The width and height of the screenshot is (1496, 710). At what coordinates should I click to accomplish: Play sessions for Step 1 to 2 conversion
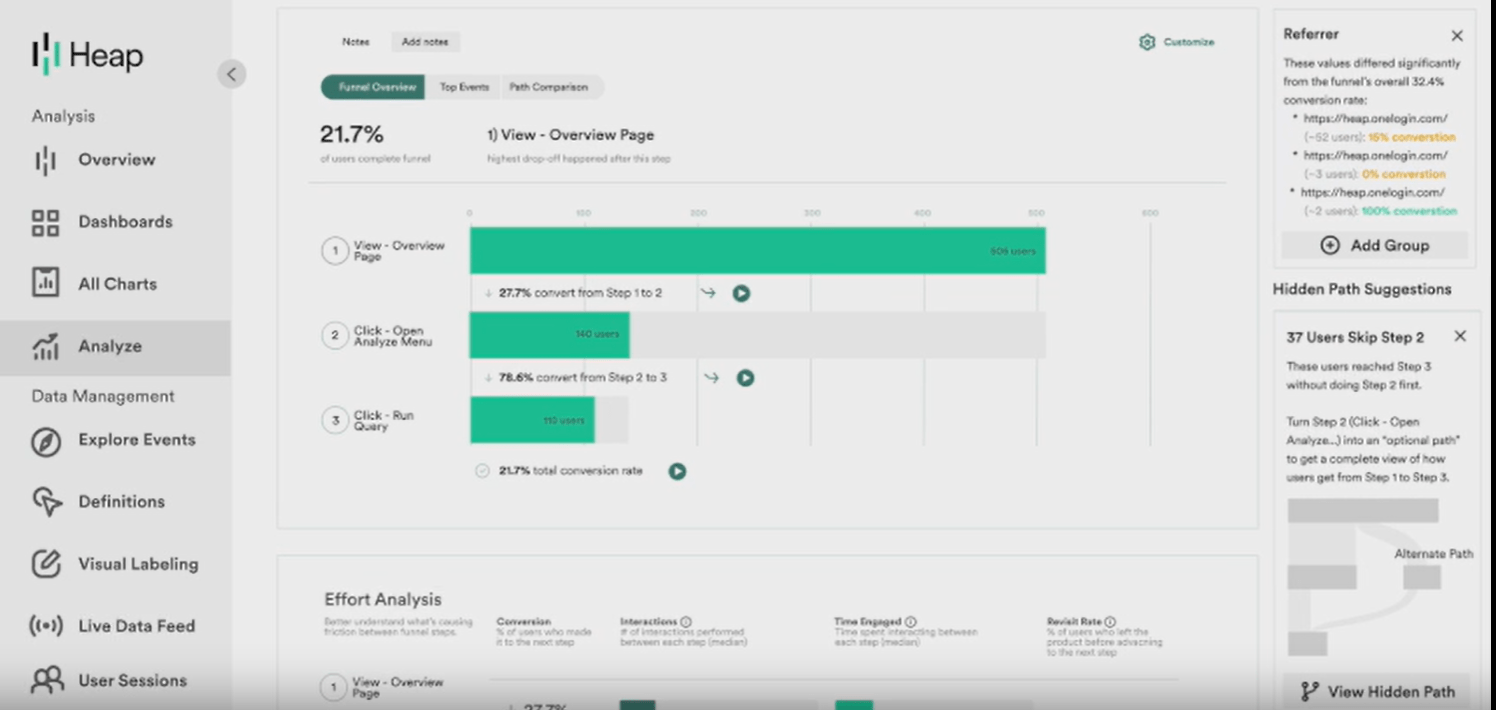coord(741,293)
